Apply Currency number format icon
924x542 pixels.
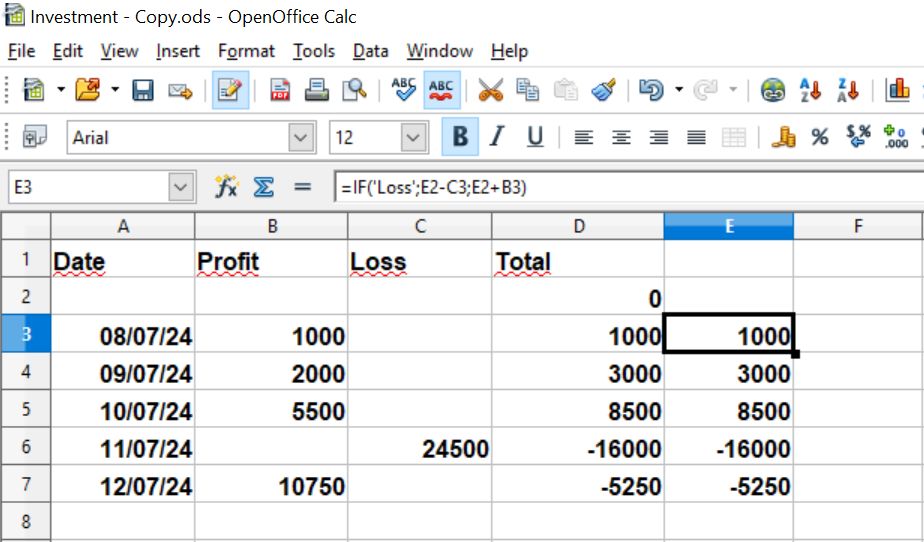pyautogui.click(x=783, y=137)
